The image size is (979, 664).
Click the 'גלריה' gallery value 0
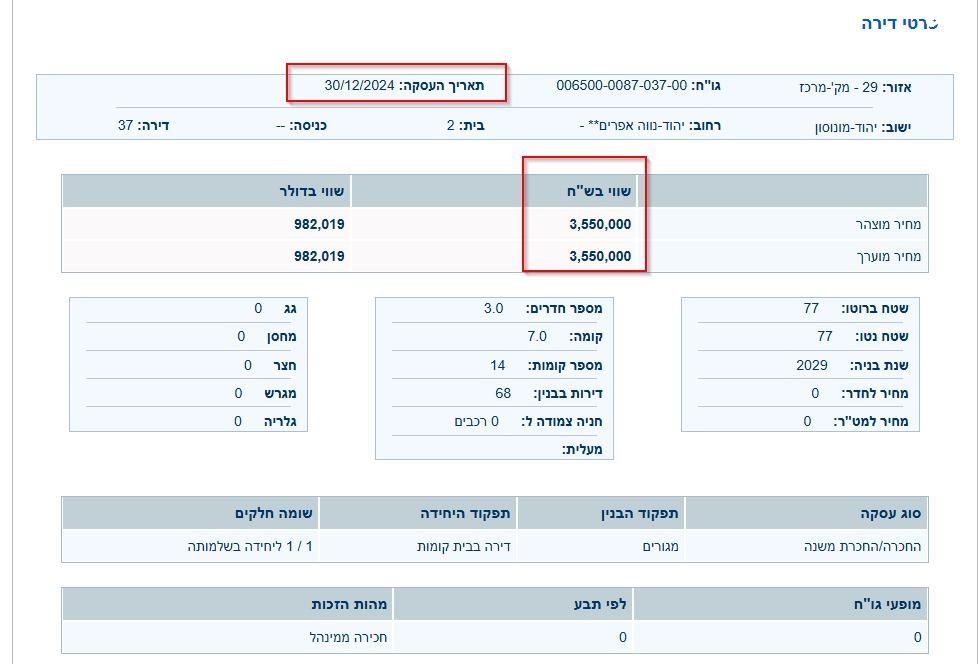(238, 421)
